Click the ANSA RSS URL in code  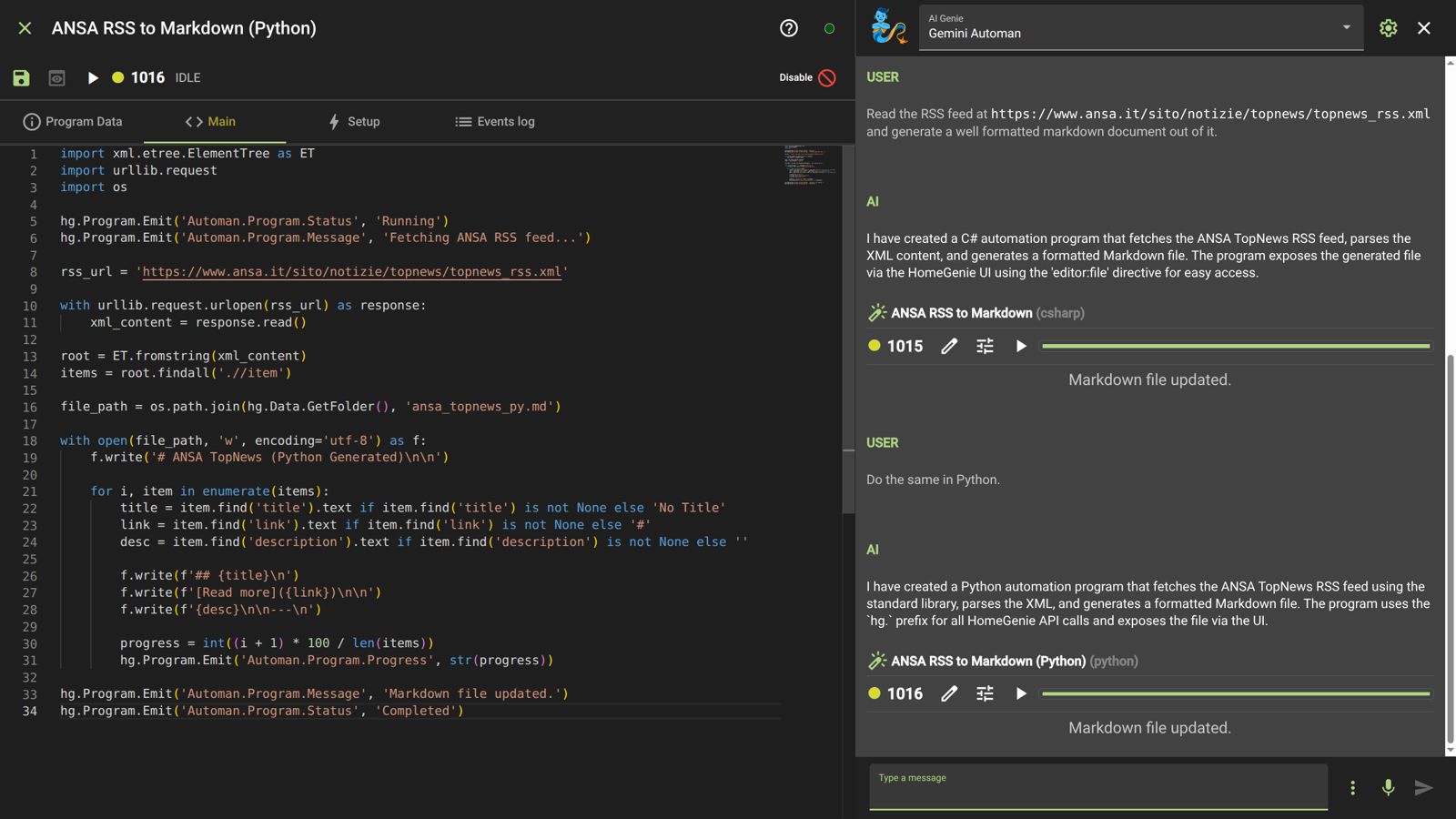[x=351, y=272]
